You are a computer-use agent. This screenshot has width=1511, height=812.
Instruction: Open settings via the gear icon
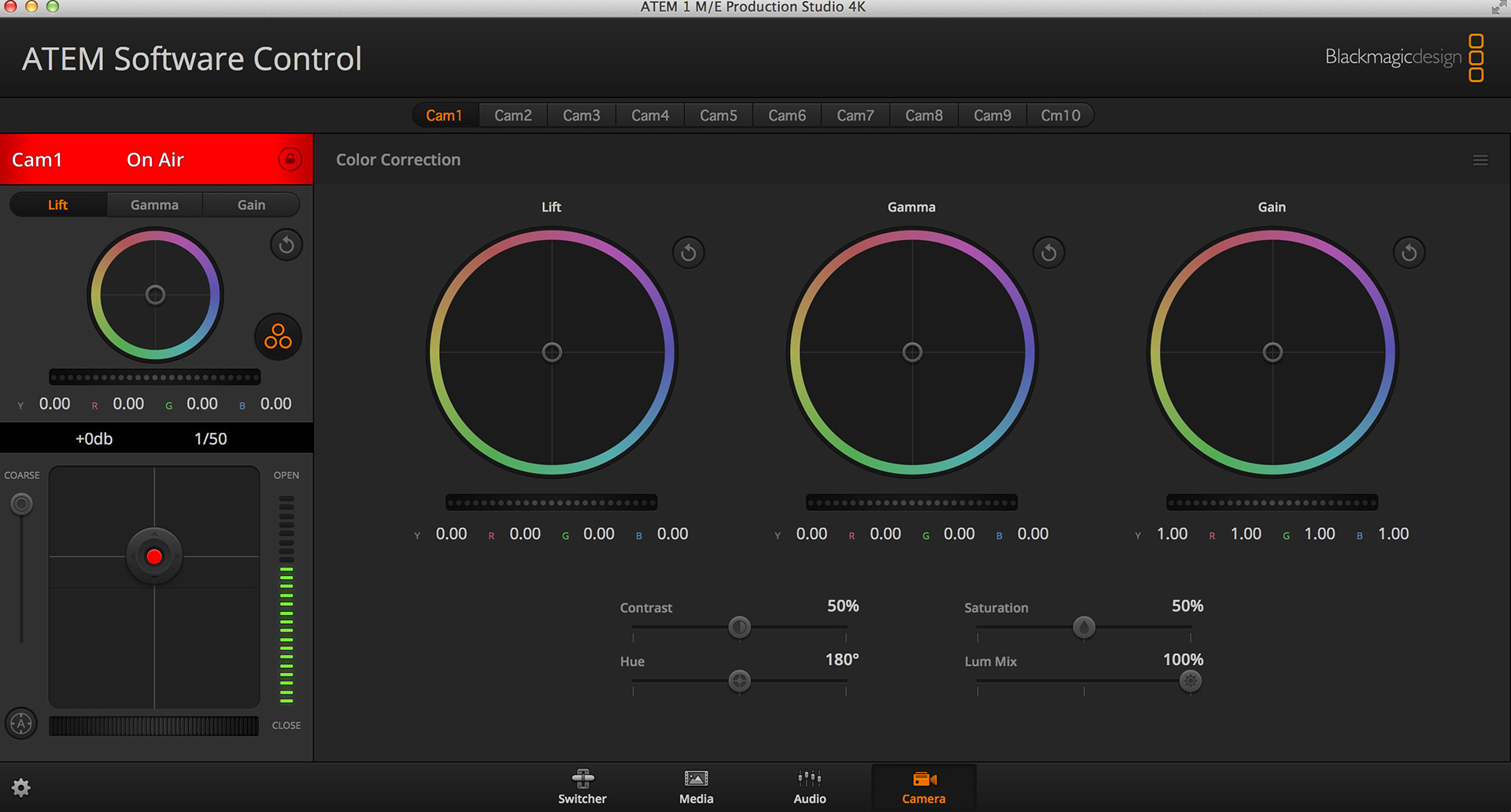point(21,787)
